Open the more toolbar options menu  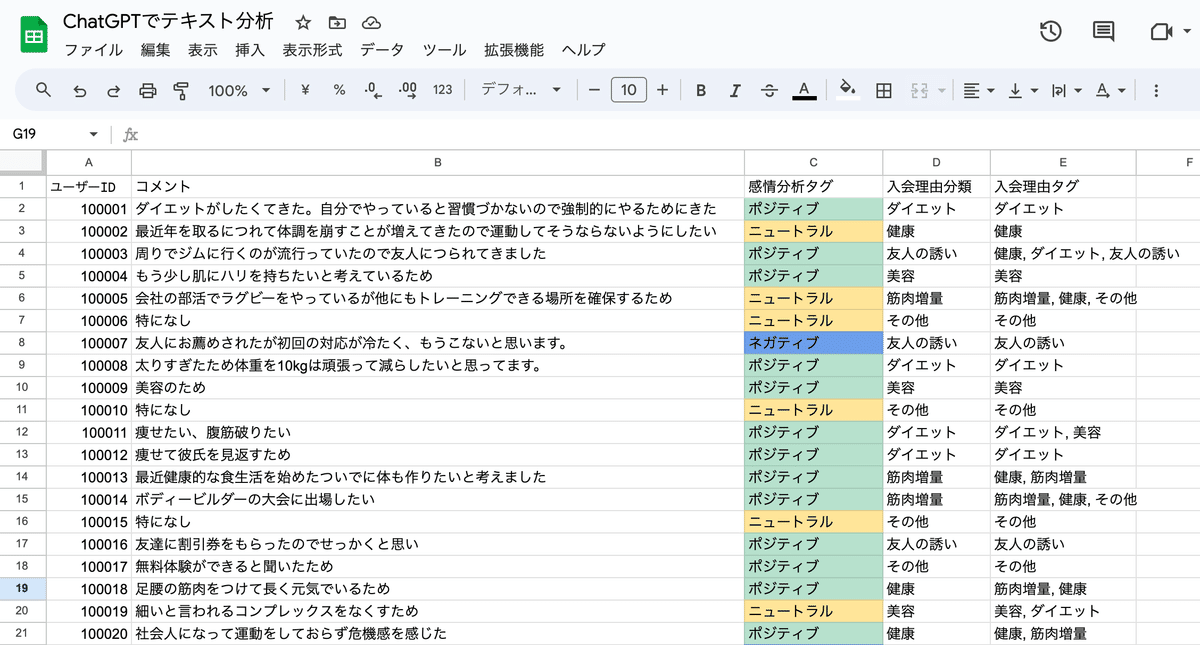[x=1156, y=90]
